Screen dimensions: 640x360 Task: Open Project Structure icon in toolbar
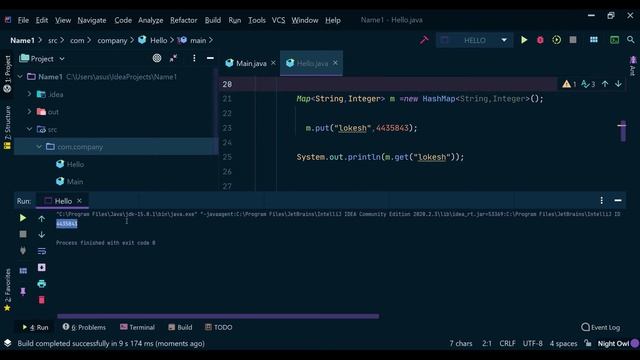(594, 40)
